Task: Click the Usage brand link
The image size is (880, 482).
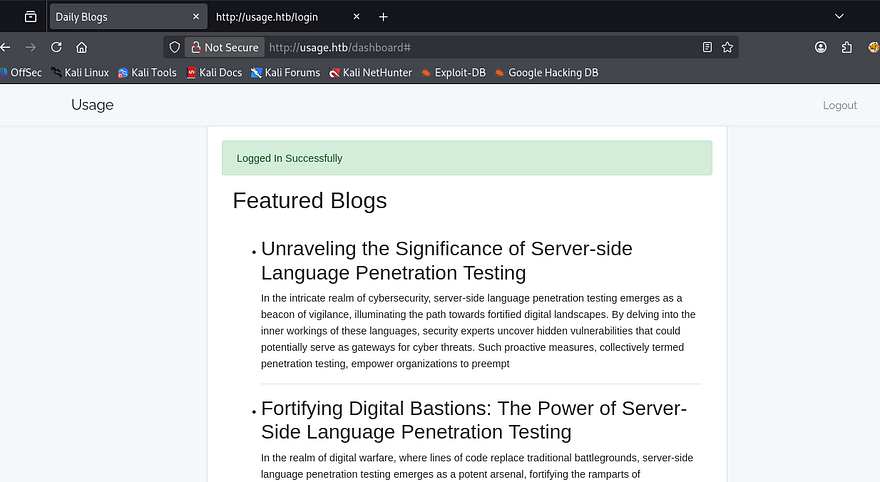Action: (x=92, y=105)
